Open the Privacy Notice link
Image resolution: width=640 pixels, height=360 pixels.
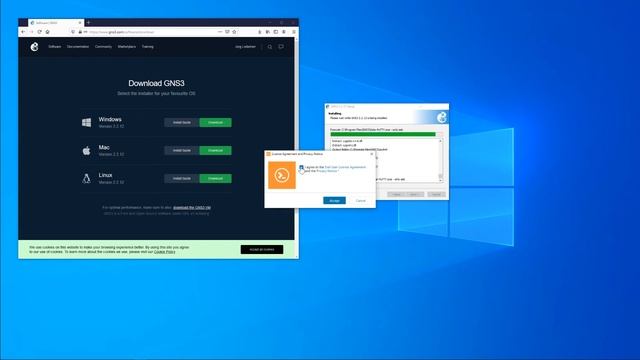327,171
